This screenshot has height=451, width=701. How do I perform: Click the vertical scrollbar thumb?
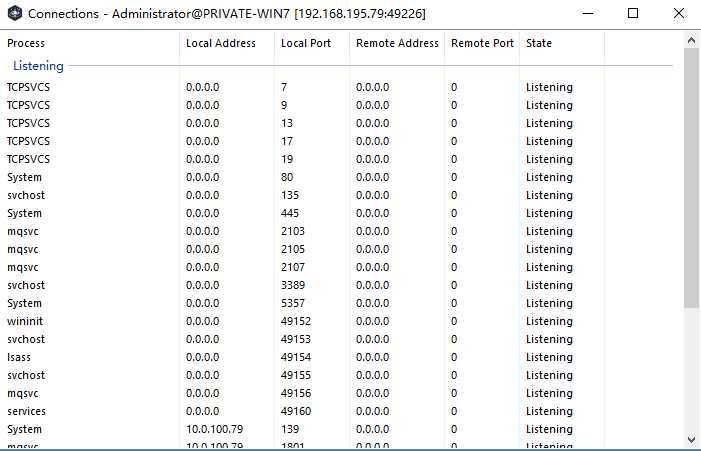coord(691,178)
